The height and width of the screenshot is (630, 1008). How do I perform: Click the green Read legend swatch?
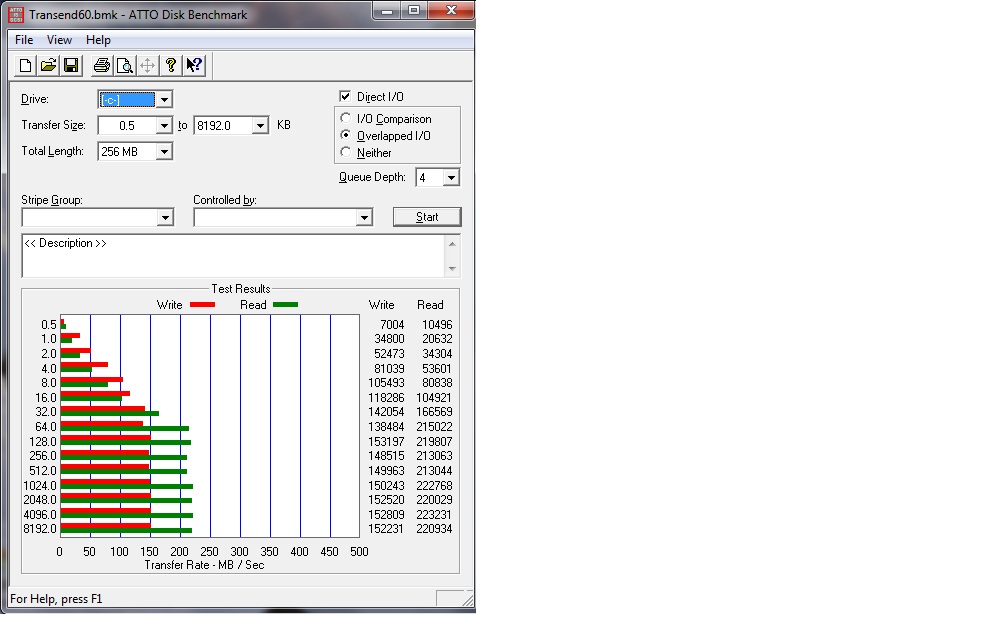click(285, 305)
